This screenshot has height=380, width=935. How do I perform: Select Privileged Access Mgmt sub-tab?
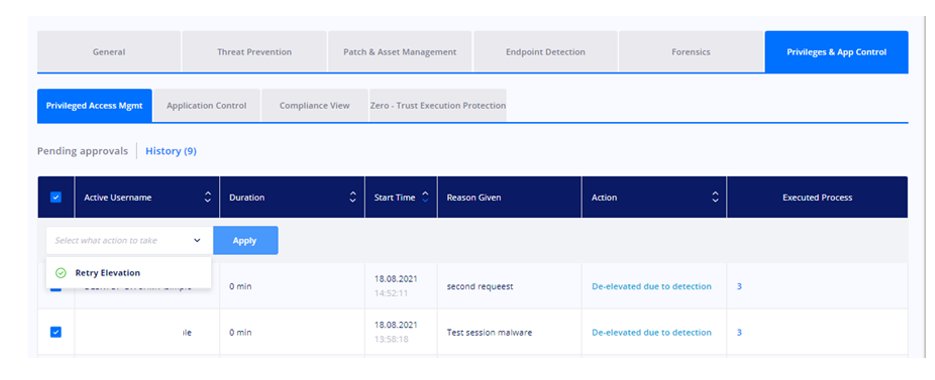pos(94,106)
